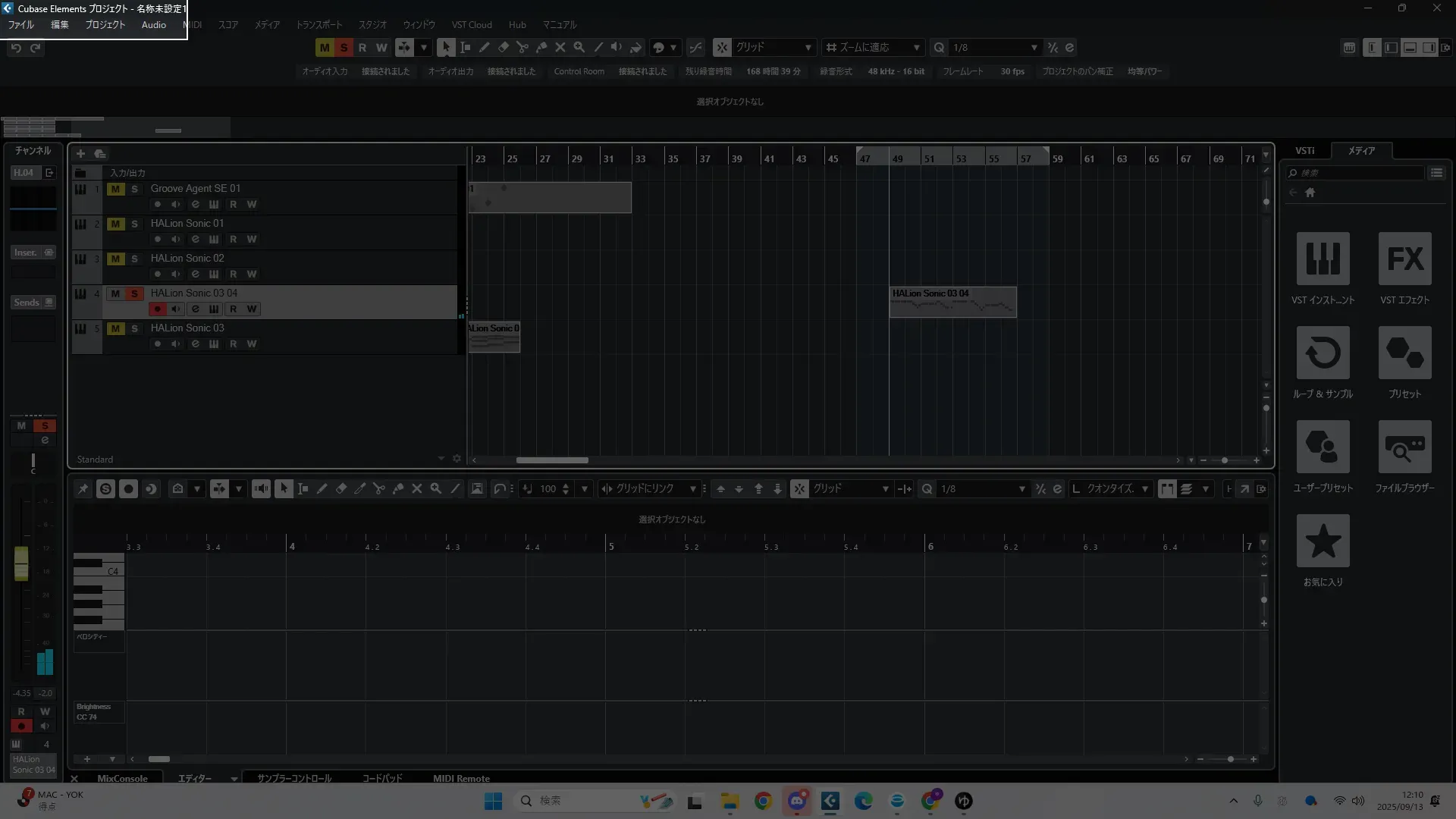Open Loops & Samples in media panel
Image resolution: width=1456 pixels, height=819 pixels.
tap(1323, 353)
